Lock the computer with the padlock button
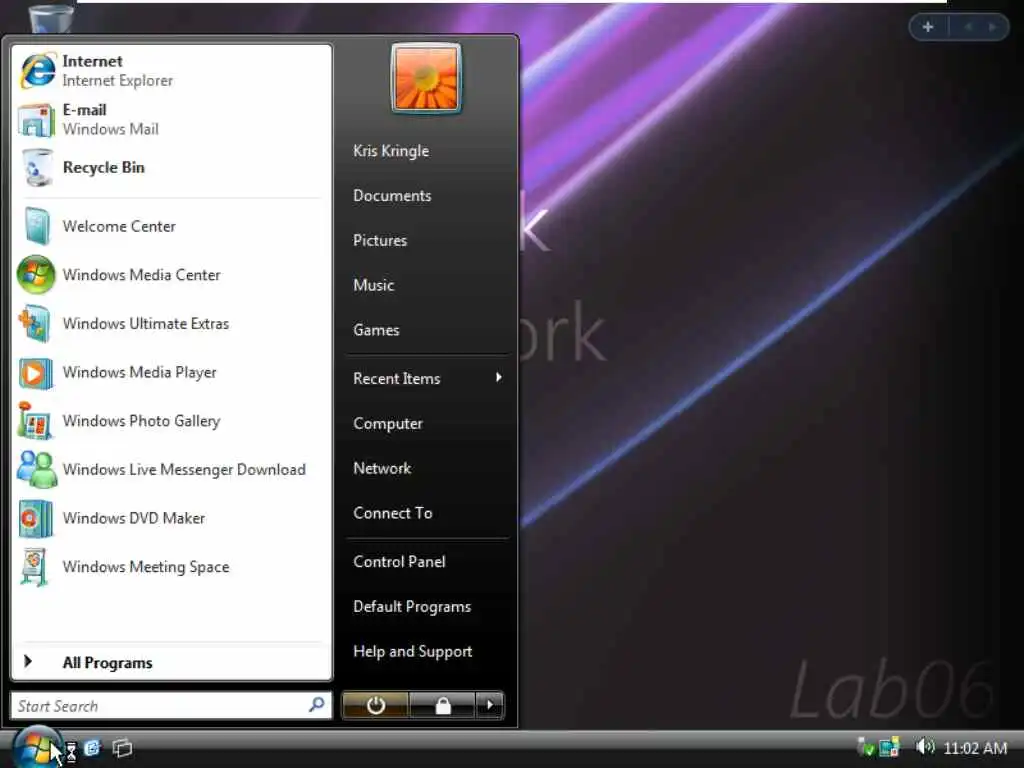Image resolution: width=1024 pixels, height=768 pixels. [443, 705]
